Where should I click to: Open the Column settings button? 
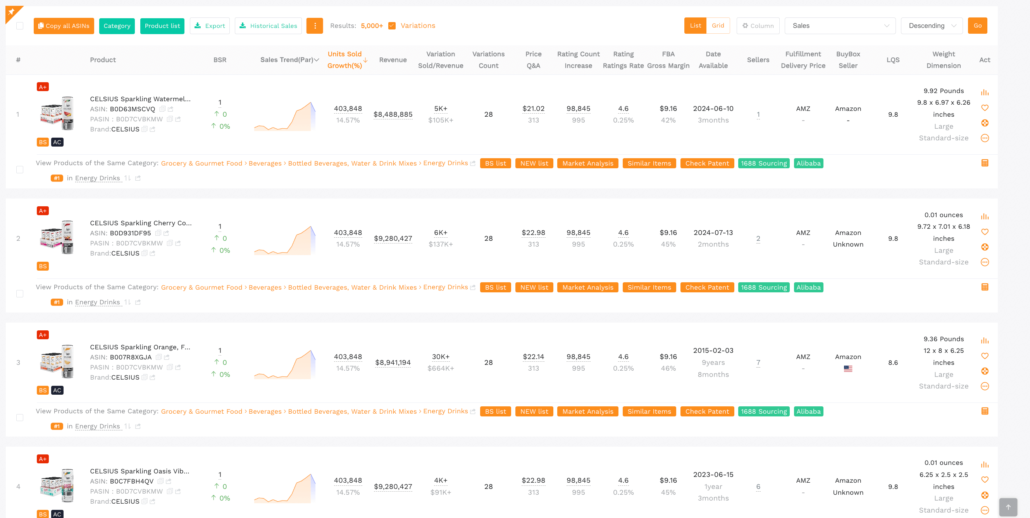758,26
